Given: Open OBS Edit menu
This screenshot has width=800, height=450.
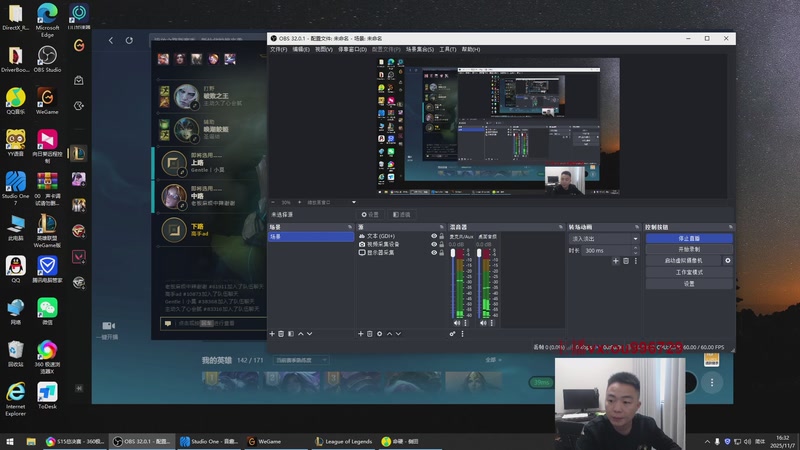Looking at the screenshot, I should click(301, 49).
